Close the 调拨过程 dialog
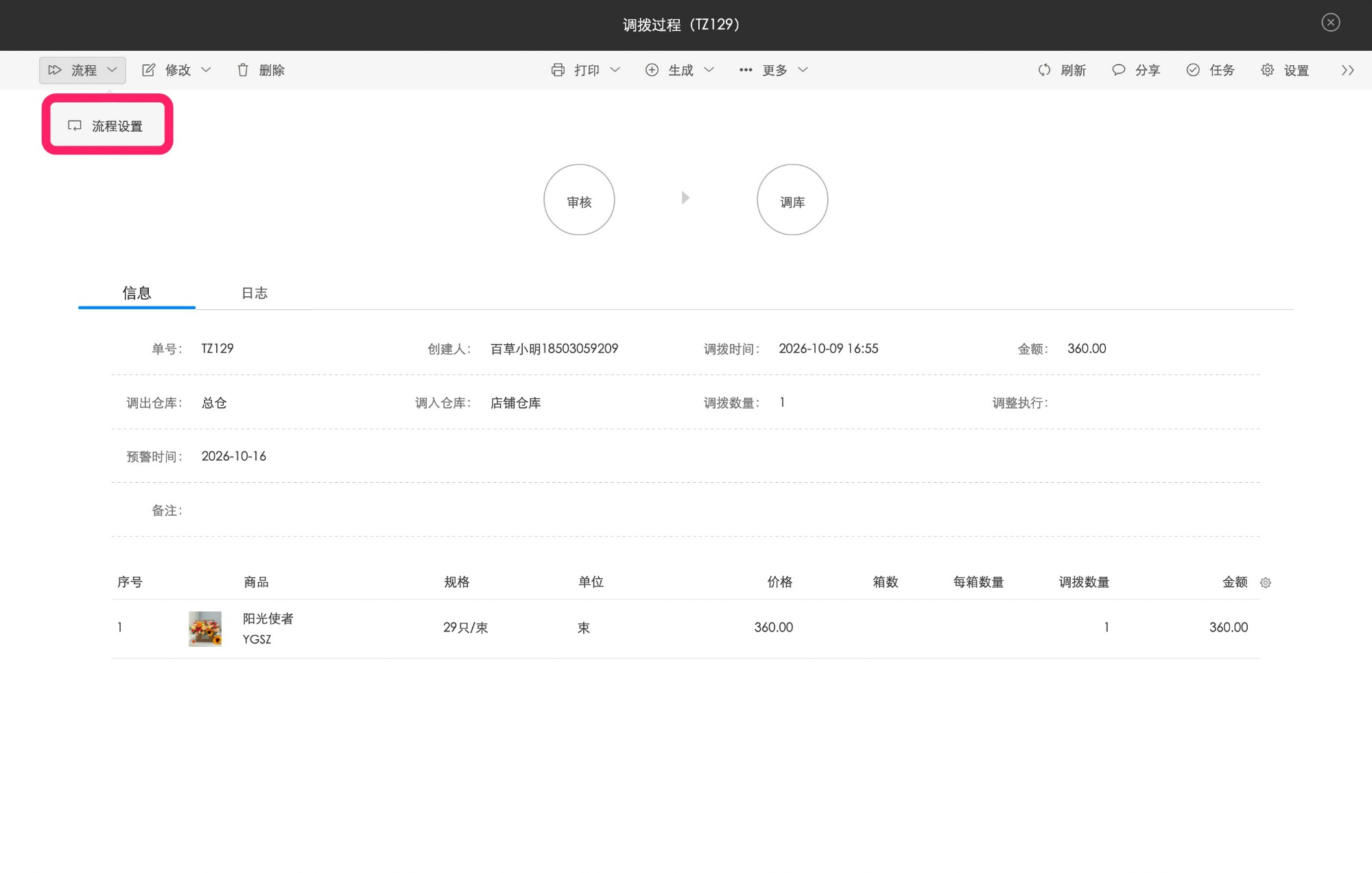The width and height of the screenshot is (1372, 873). 1331,23
